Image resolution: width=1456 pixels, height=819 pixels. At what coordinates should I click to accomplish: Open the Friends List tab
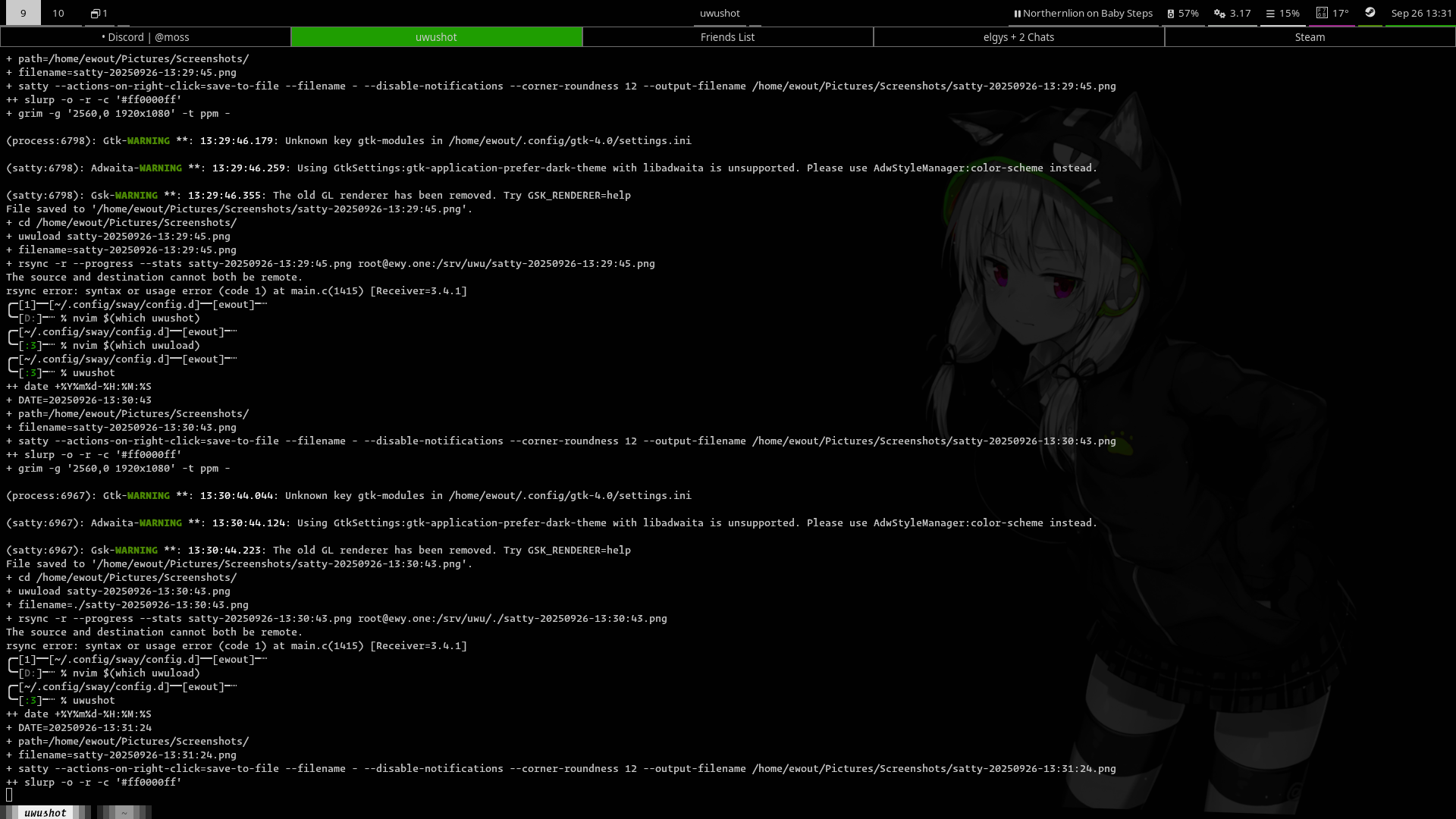point(727,37)
